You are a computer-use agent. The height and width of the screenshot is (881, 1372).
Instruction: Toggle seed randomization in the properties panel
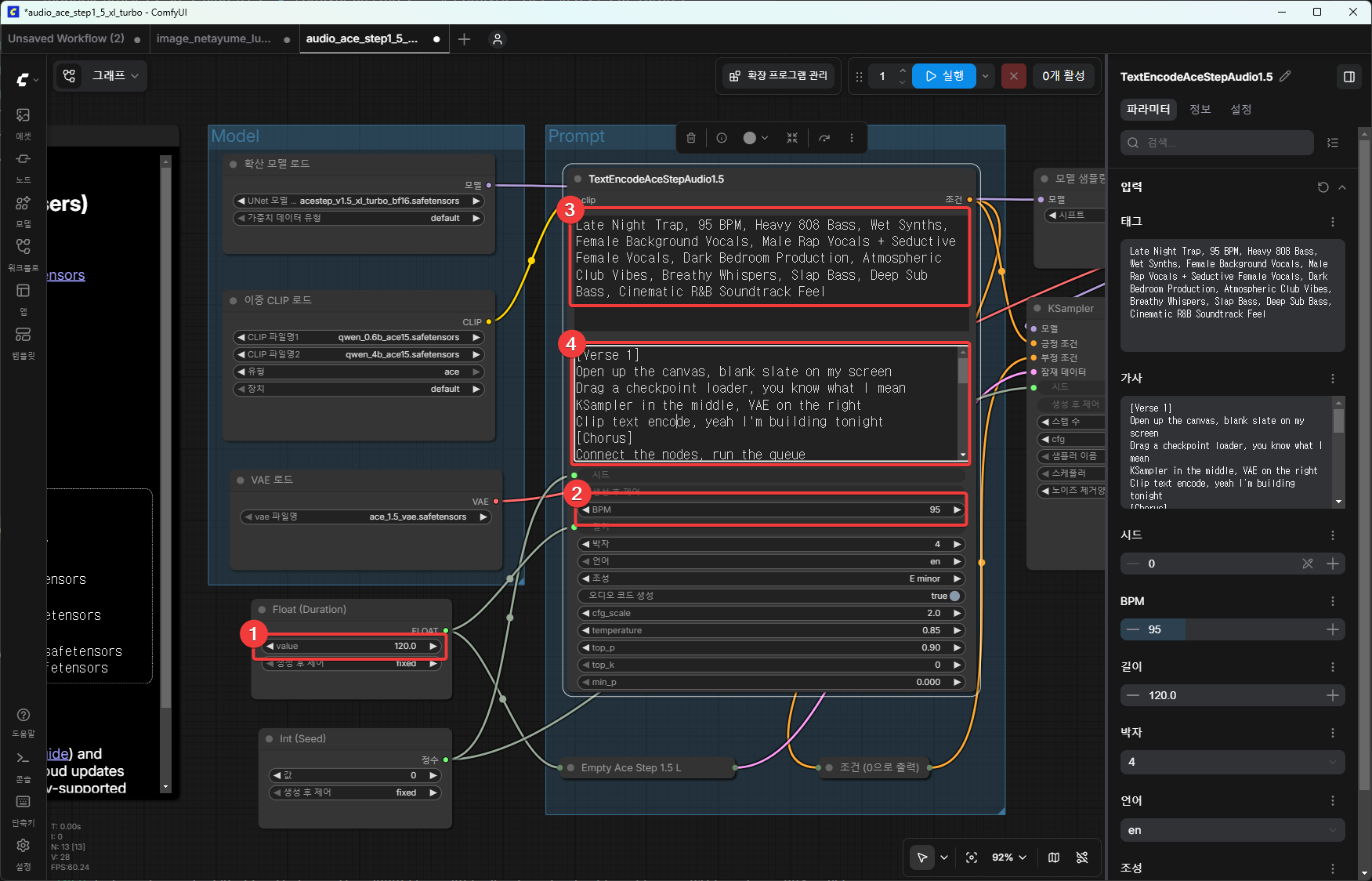pyautogui.click(x=1308, y=564)
